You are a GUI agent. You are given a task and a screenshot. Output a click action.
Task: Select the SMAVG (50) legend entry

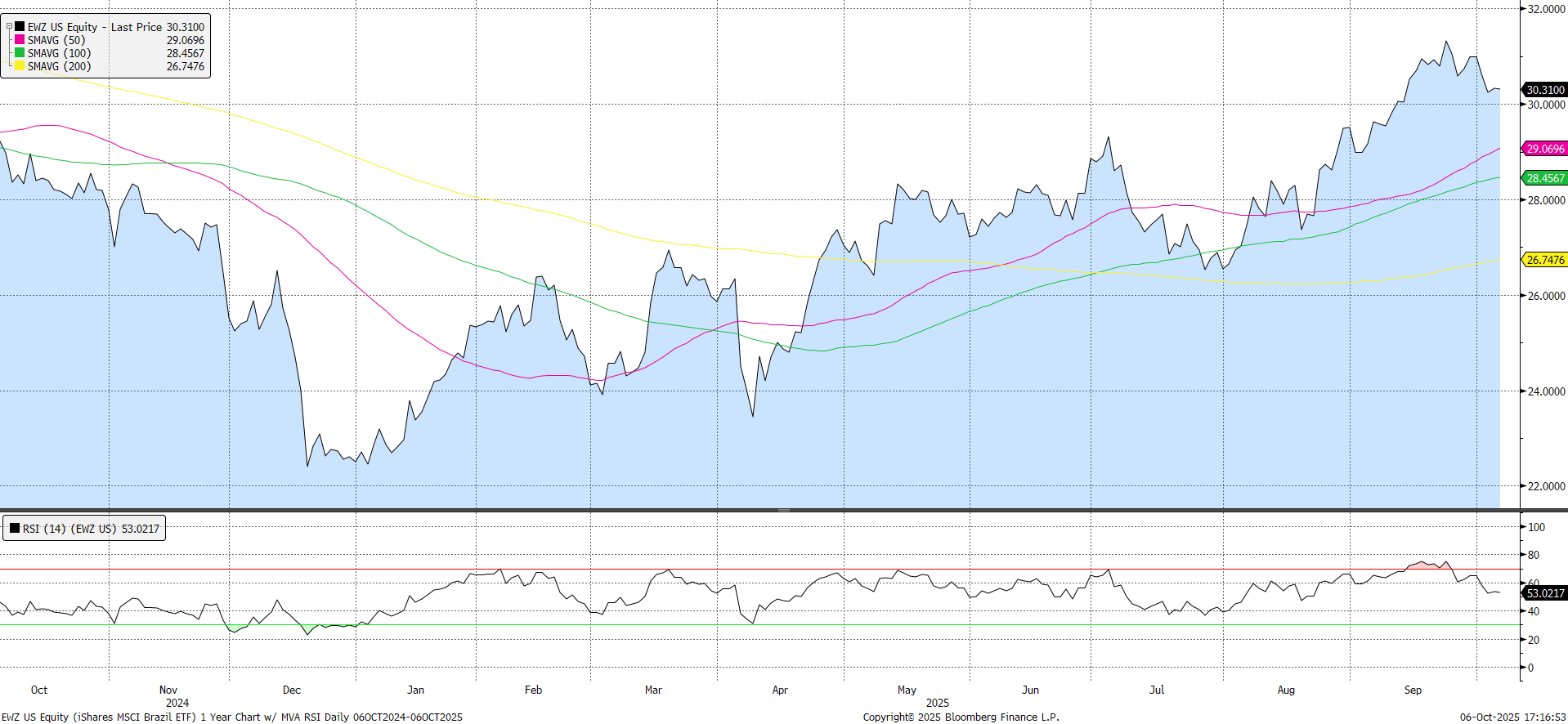56,40
